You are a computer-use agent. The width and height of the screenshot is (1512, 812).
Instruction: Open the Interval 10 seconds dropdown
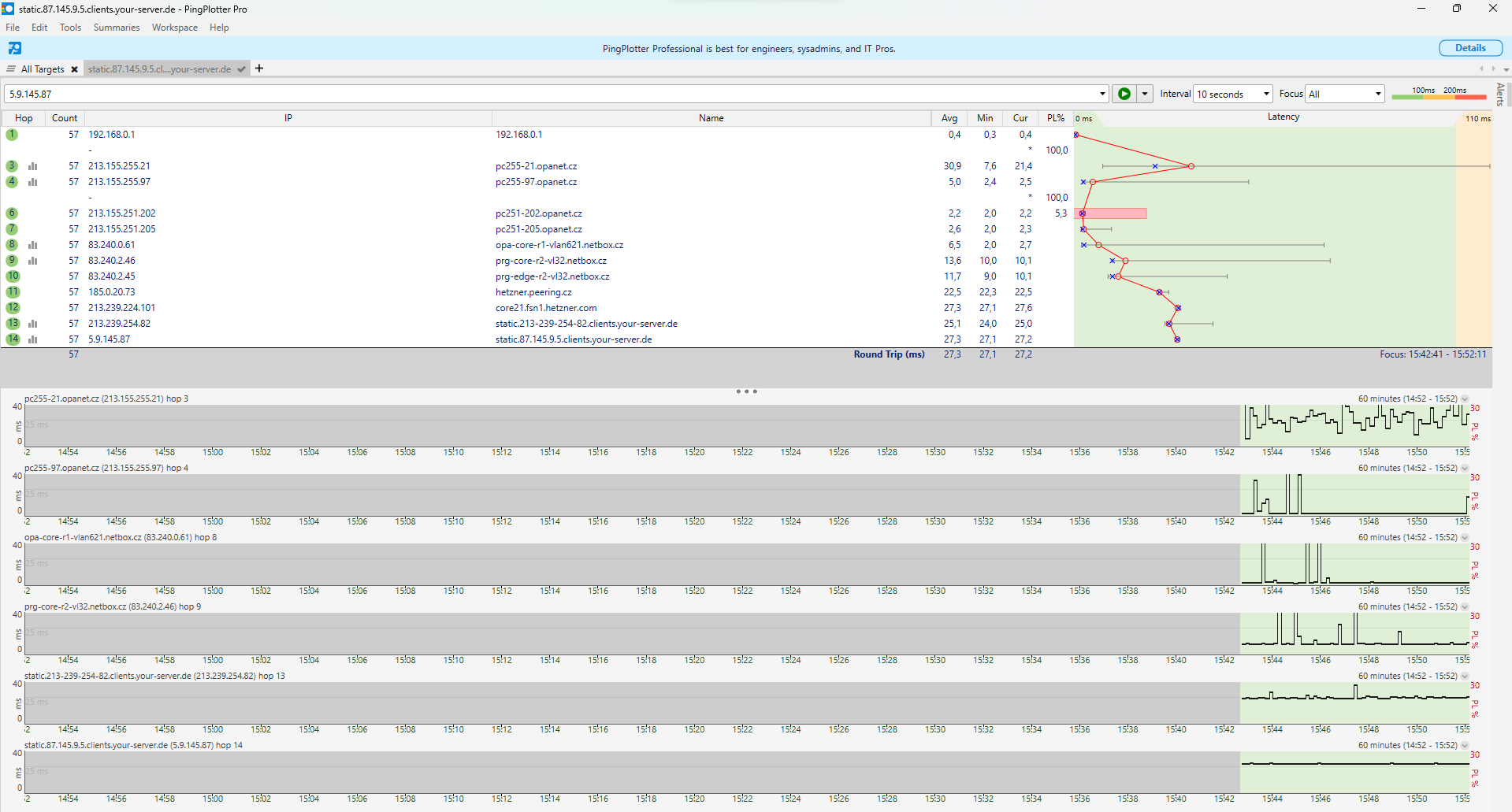coord(1233,94)
